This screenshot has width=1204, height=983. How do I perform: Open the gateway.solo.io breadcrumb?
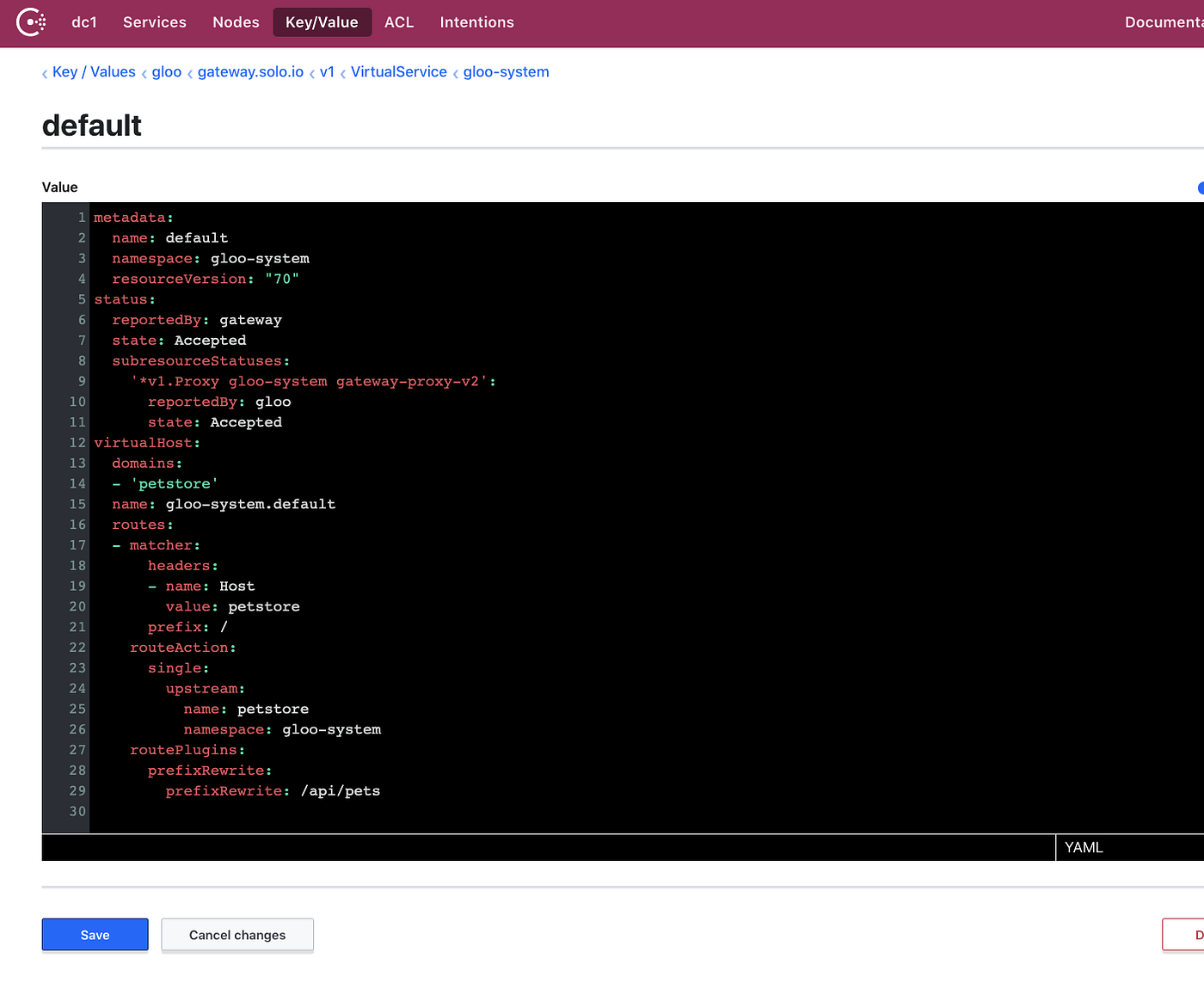point(250,71)
